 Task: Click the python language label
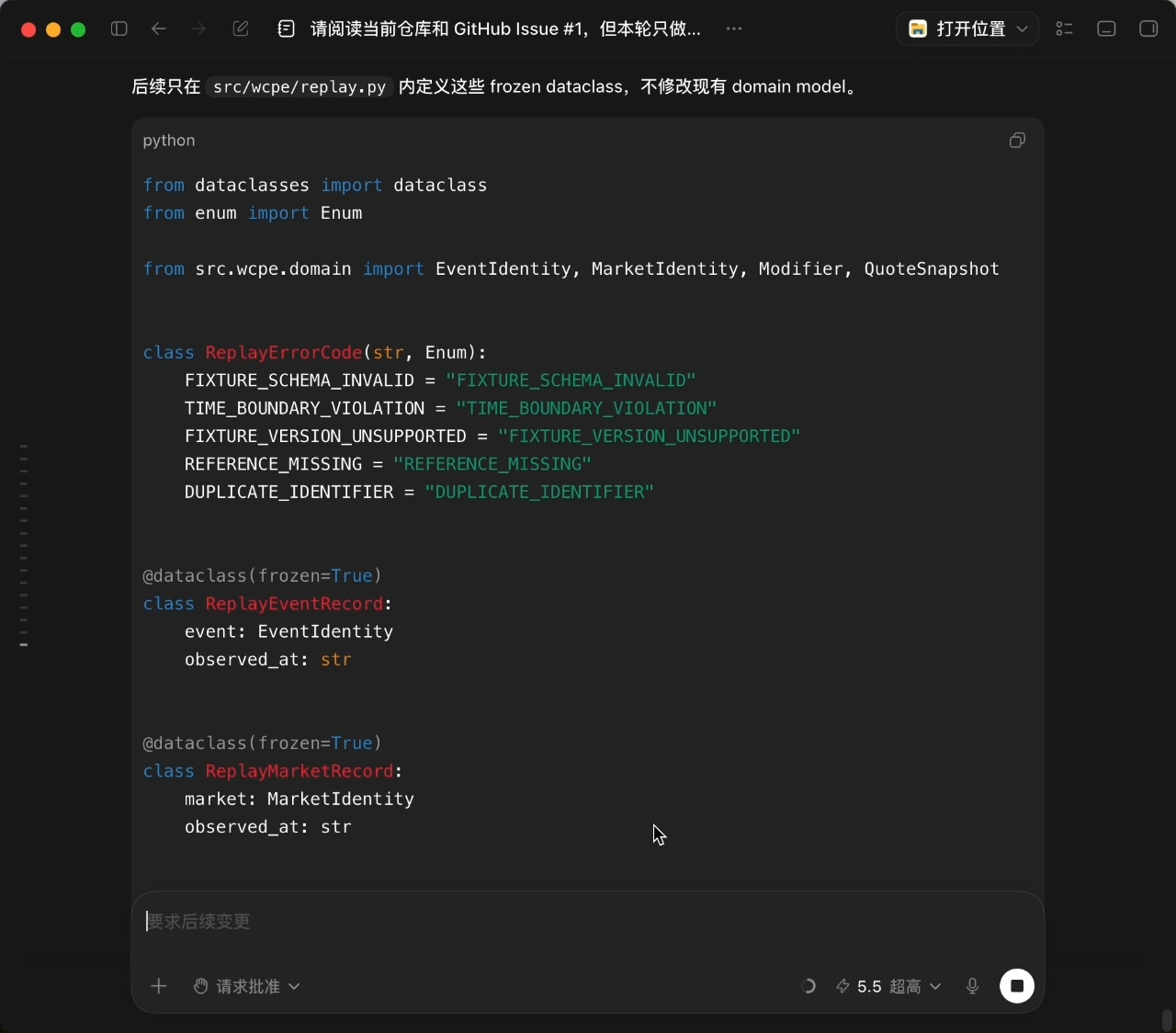click(x=169, y=141)
